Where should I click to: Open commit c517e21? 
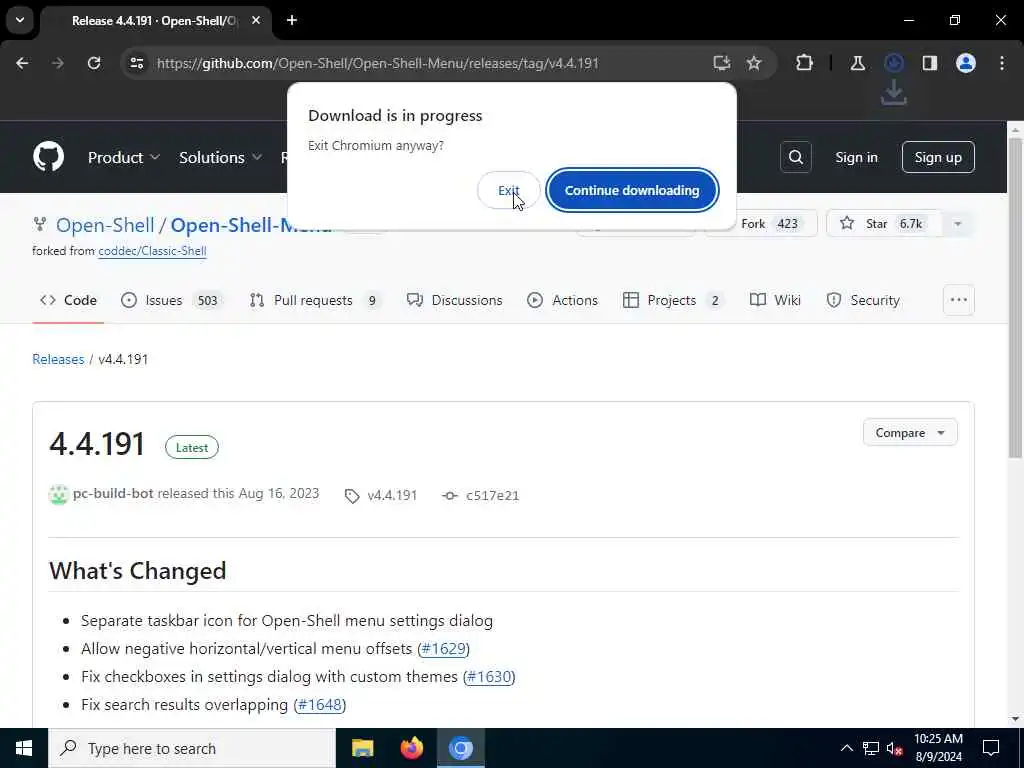pos(481,496)
